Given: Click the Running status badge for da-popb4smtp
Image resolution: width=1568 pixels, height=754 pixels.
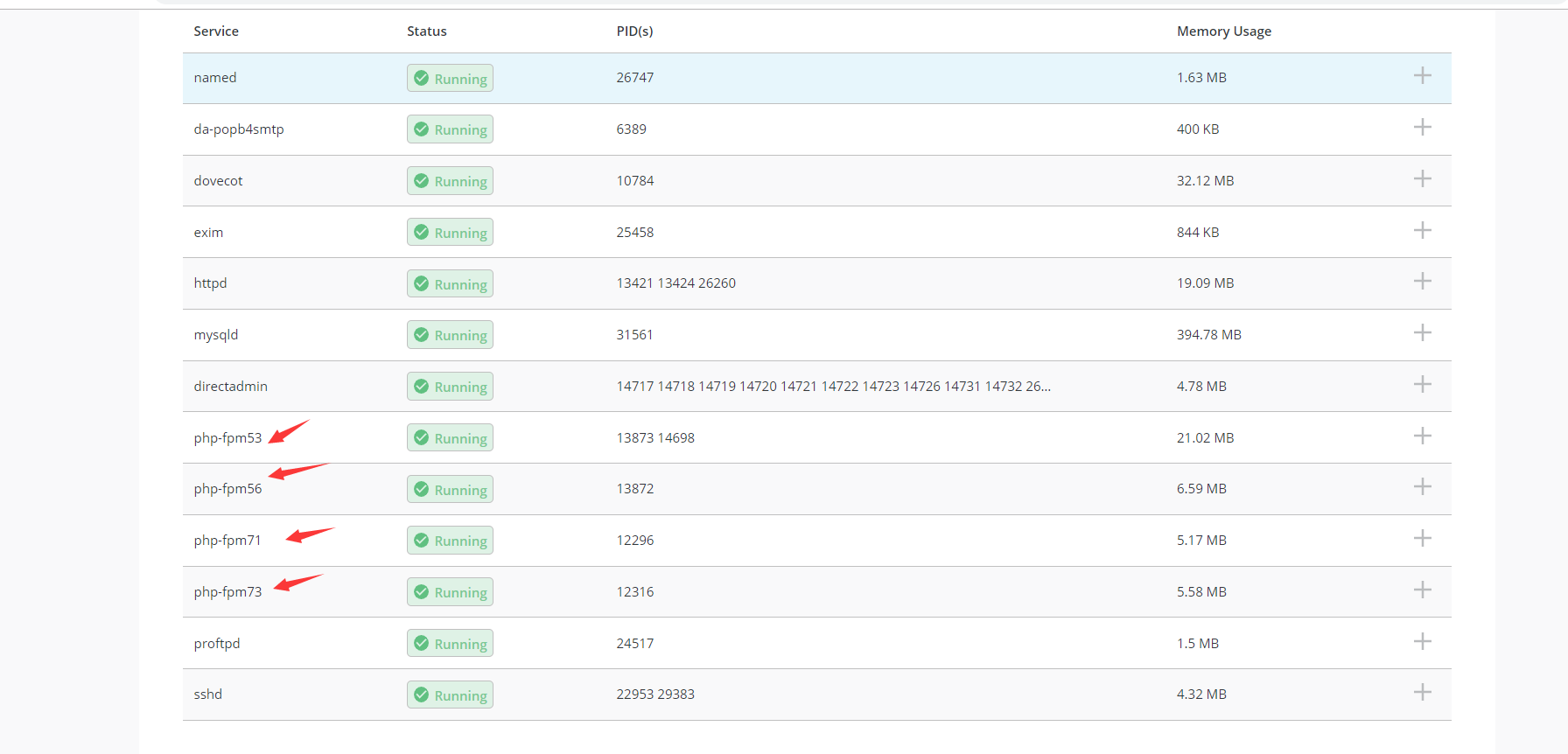Looking at the screenshot, I should (x=450, y=129).
